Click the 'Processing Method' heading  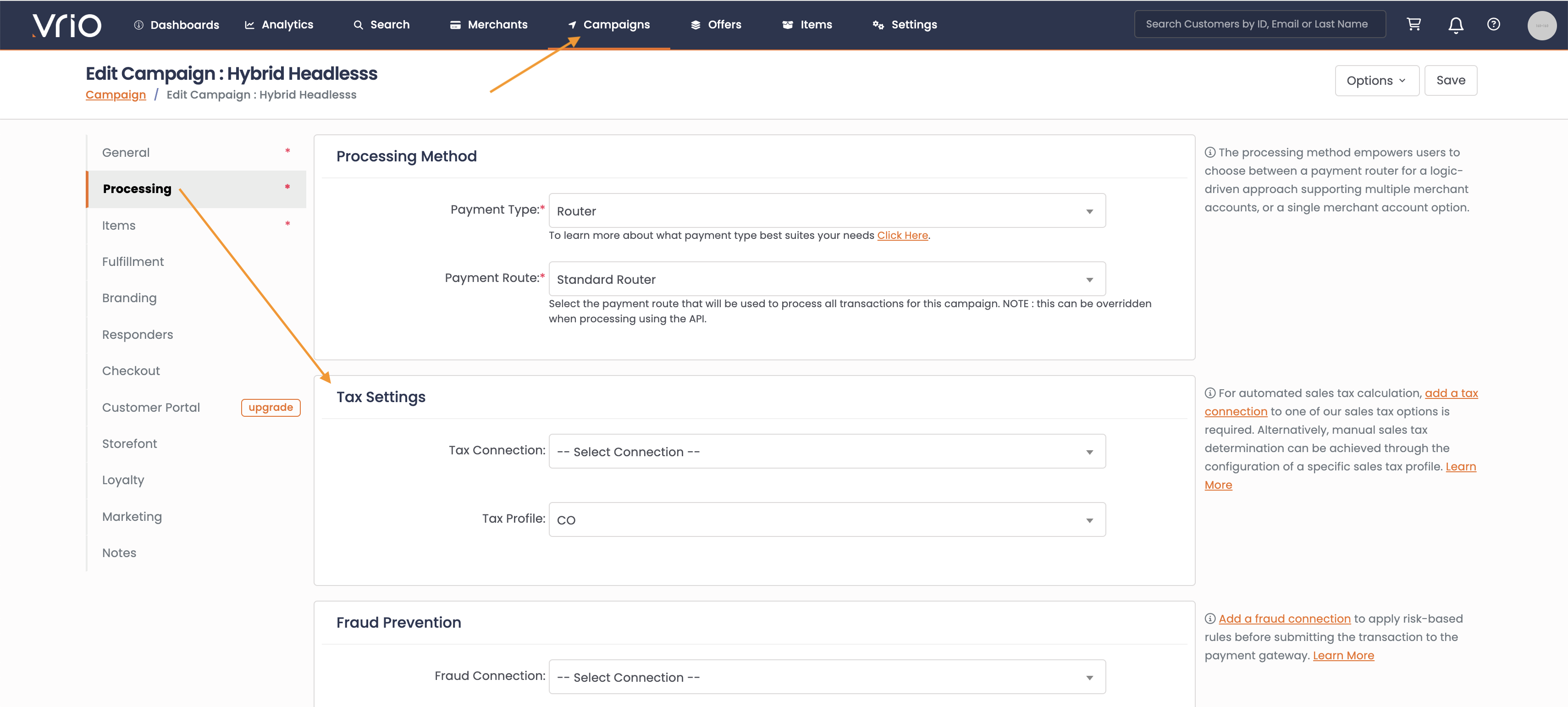click(x=407, y=156)
